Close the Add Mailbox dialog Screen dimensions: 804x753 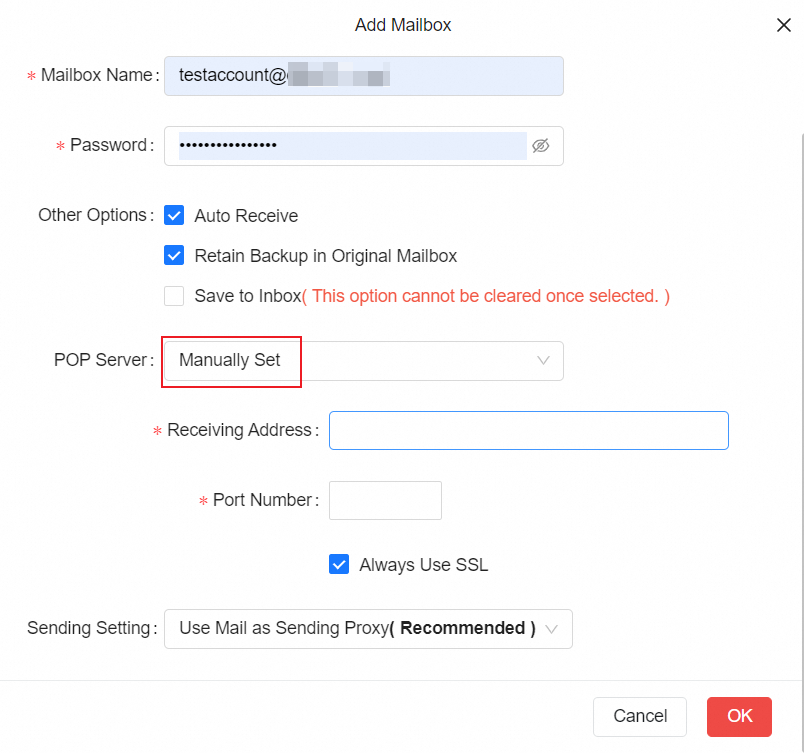point(783,25)
